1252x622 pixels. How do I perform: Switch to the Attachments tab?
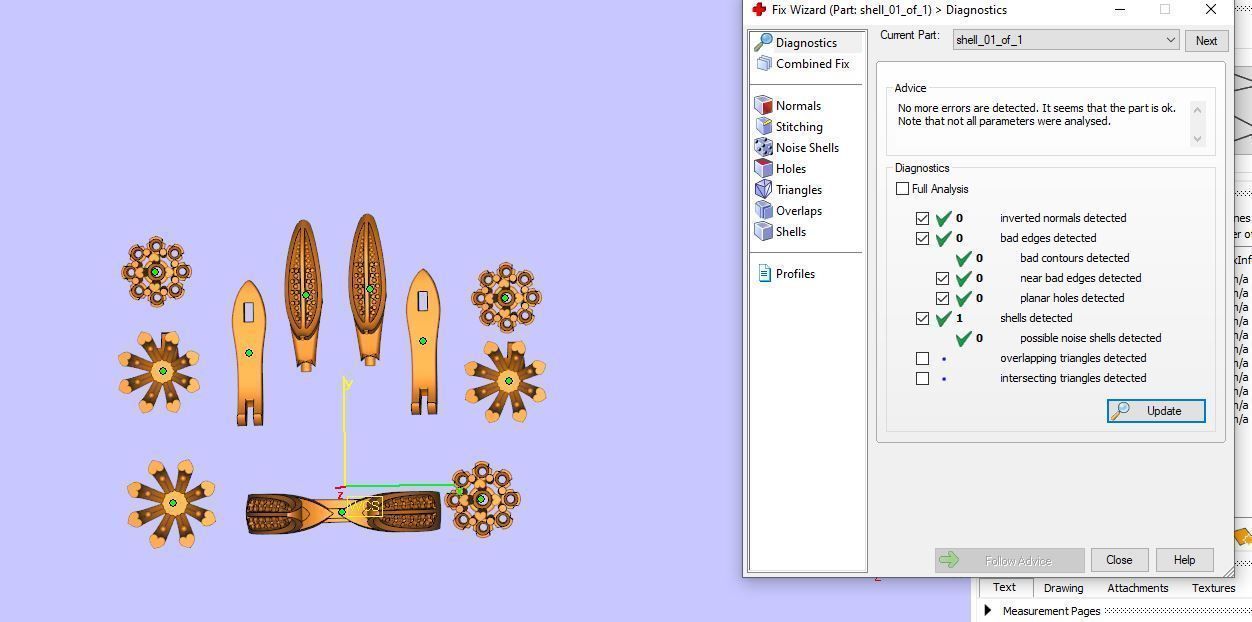tap(1137, 588)
